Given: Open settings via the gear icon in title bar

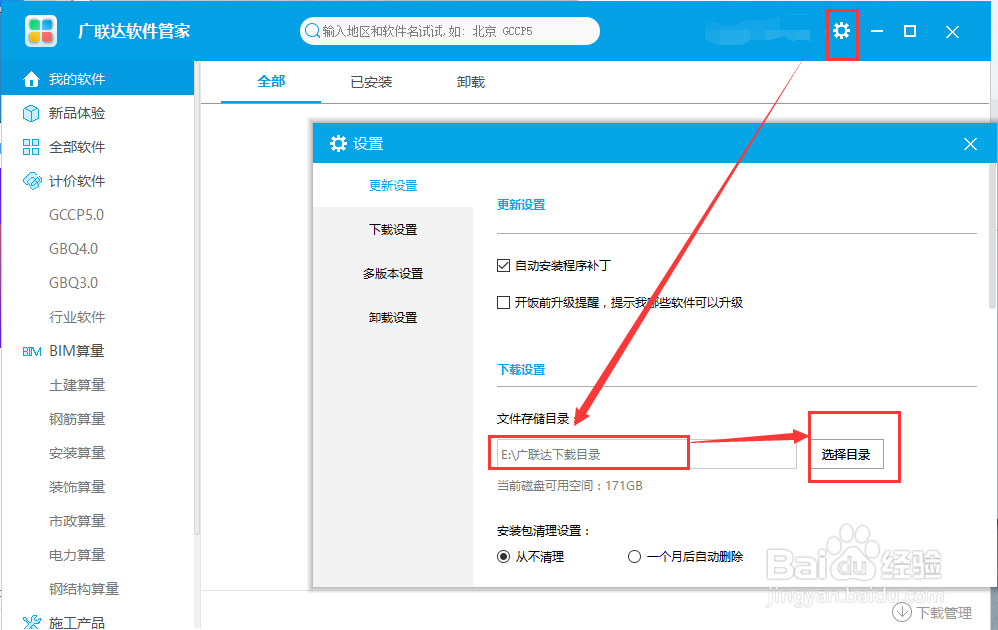Looking at the screenshot, I should [841, 31].
